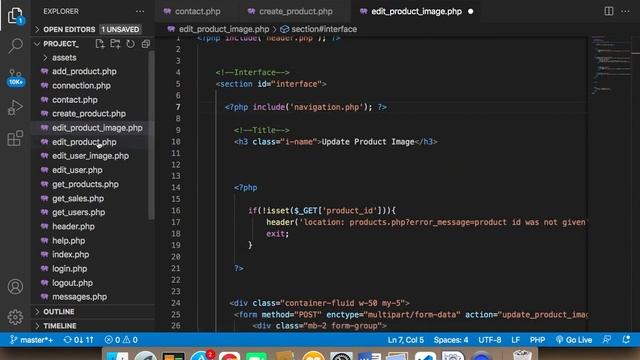Open help.php from the file tree

(x=69, y=241)
